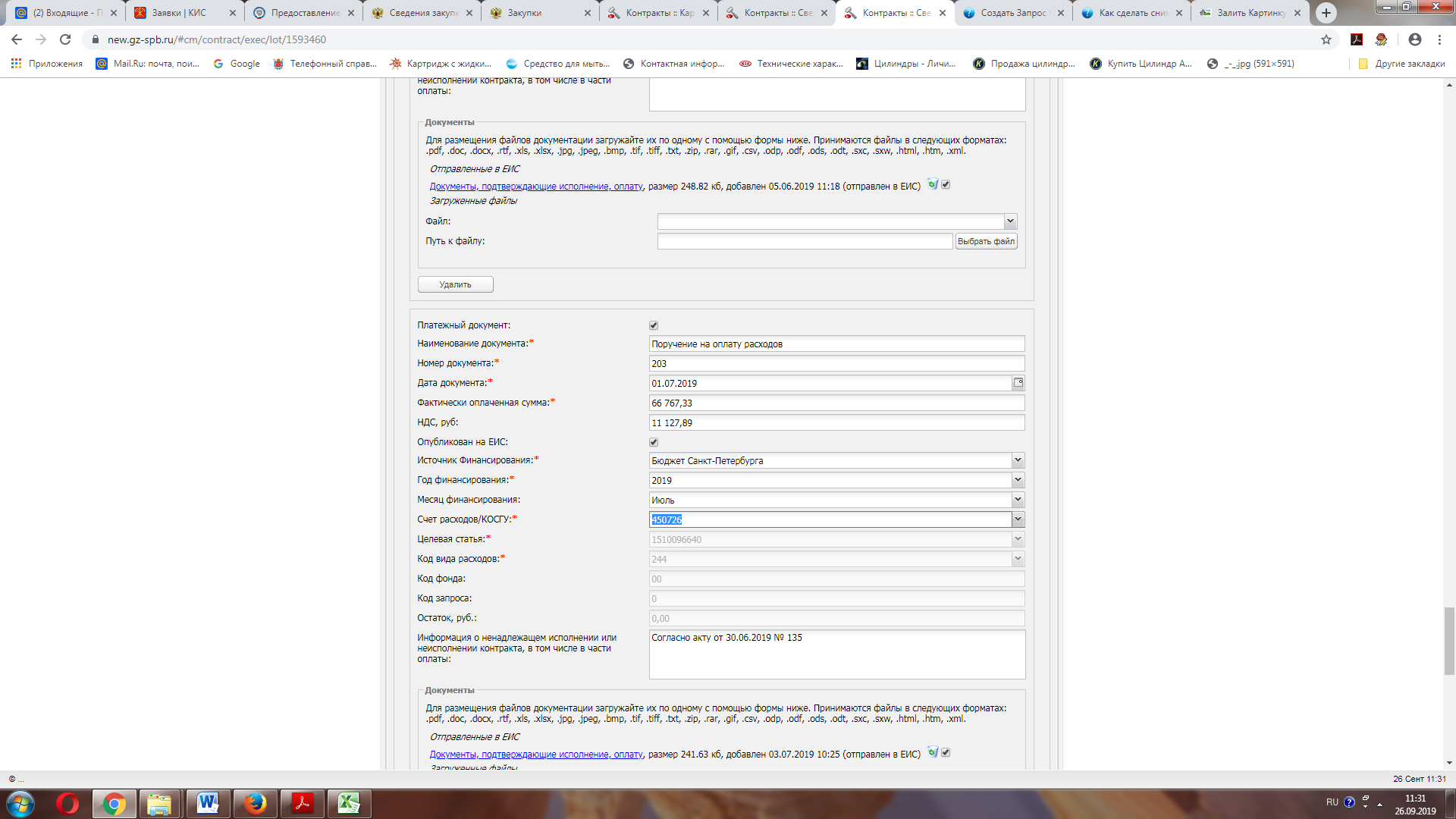The image size is (1456, 819).
Task: Toggle the Платежный документ checkbox
Action: pyautogui.click(x=654, y=325)
